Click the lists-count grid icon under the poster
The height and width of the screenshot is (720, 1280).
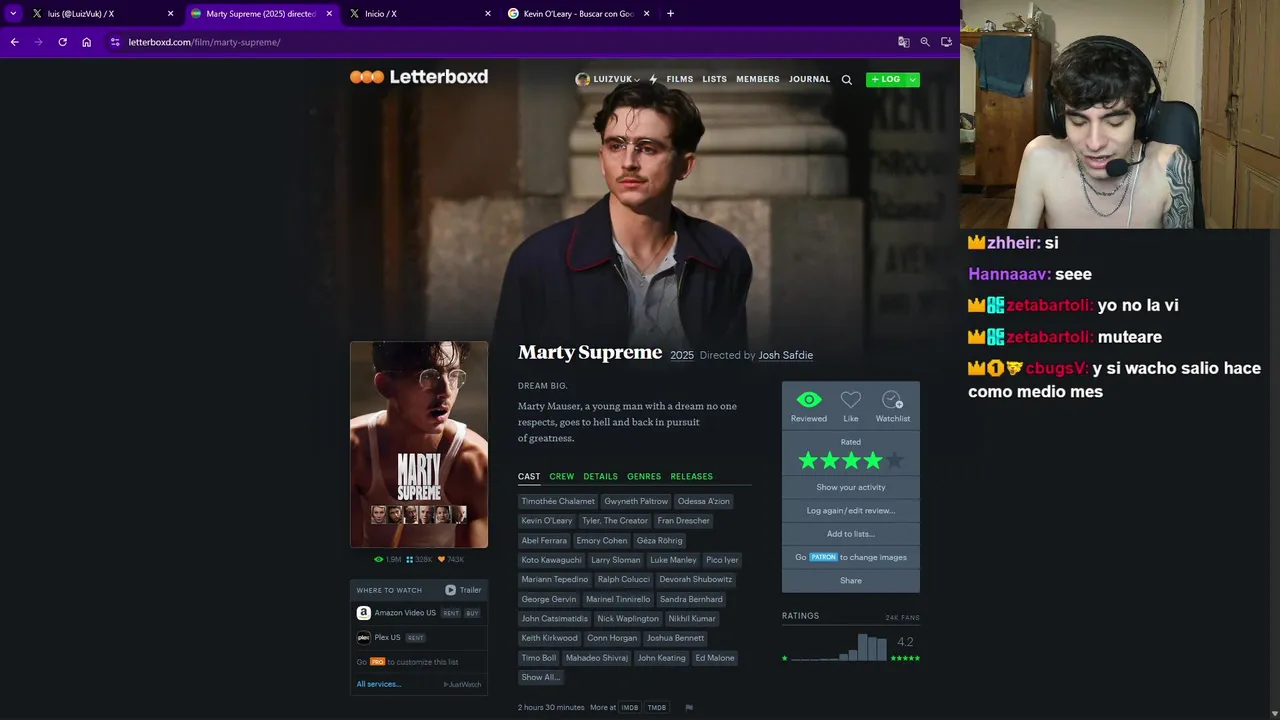(409, 560)
